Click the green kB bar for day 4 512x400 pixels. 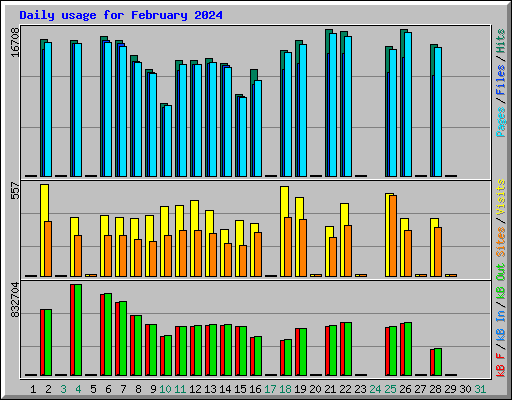78,330
